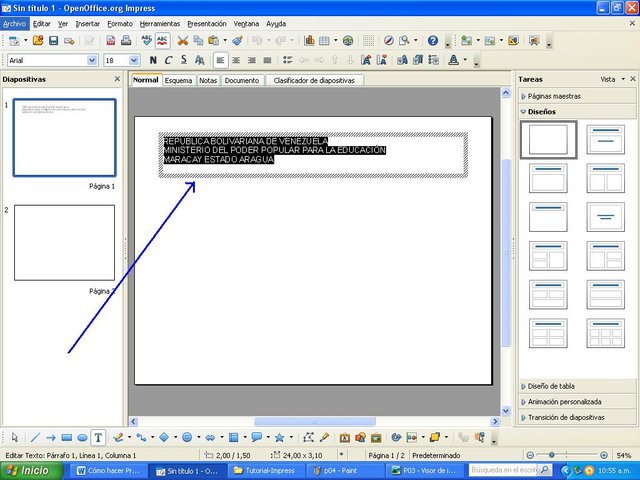Click the Points edit icon

coord(308,438)
